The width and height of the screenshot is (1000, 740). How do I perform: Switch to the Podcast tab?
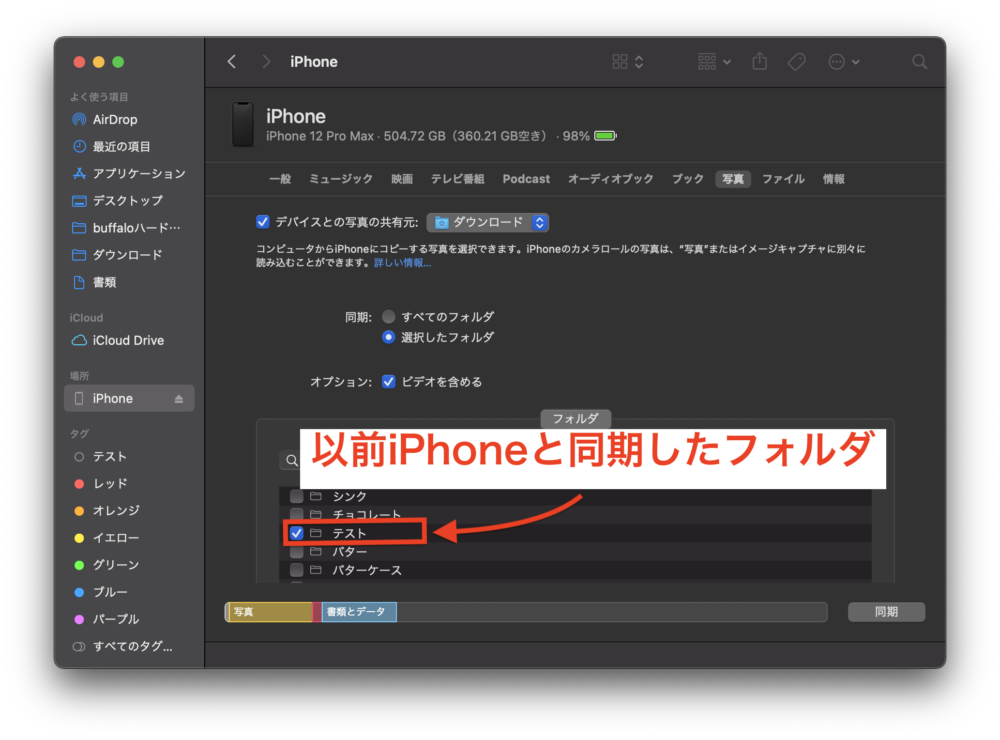pos(526,179)
